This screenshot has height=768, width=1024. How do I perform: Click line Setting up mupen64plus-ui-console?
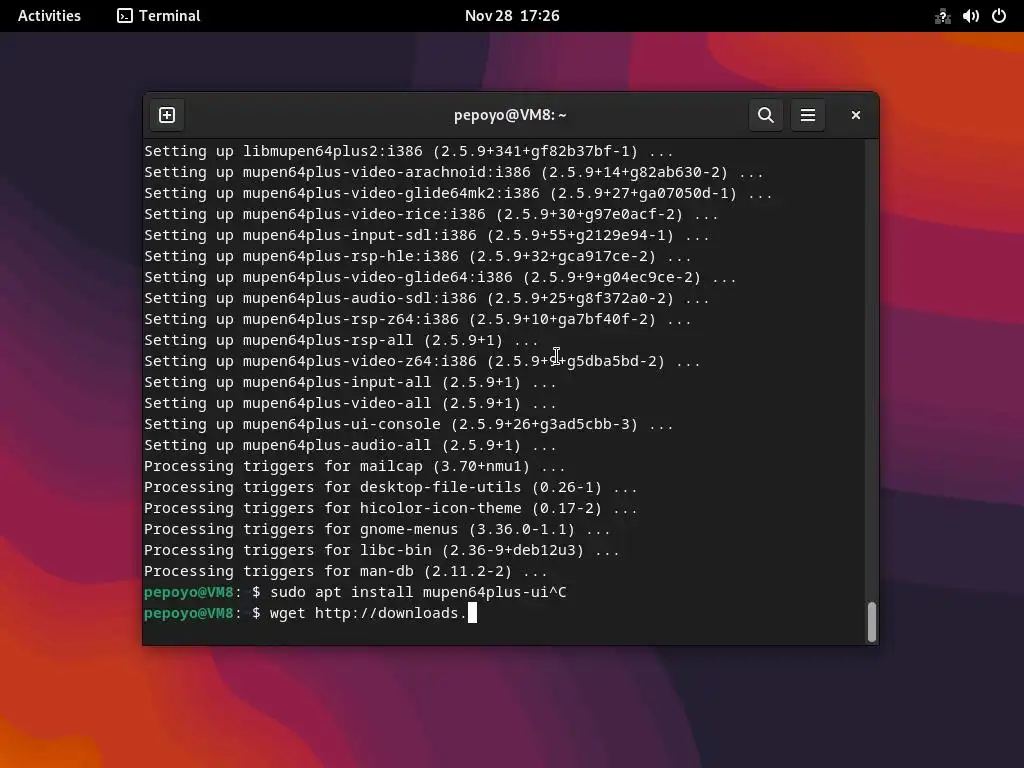pos(409,424)
